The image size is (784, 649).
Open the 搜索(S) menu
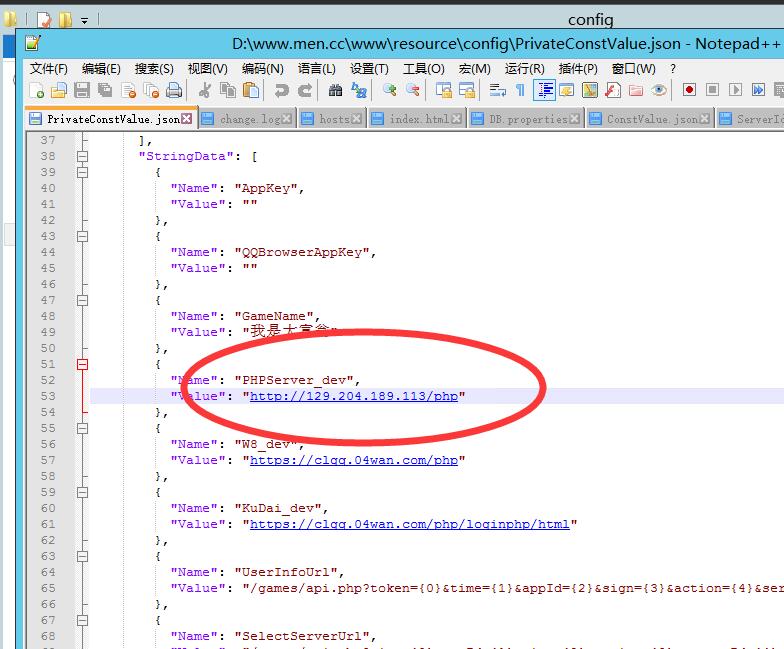154,68
